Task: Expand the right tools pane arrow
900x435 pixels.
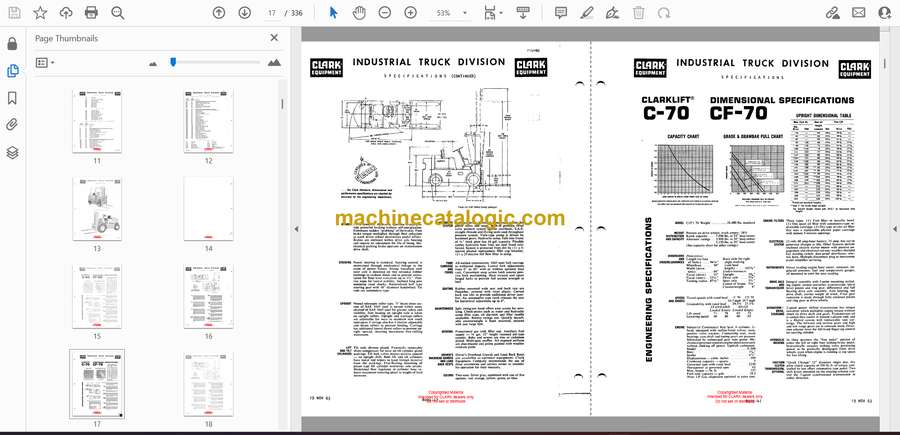Action: (x=894, y=229)
